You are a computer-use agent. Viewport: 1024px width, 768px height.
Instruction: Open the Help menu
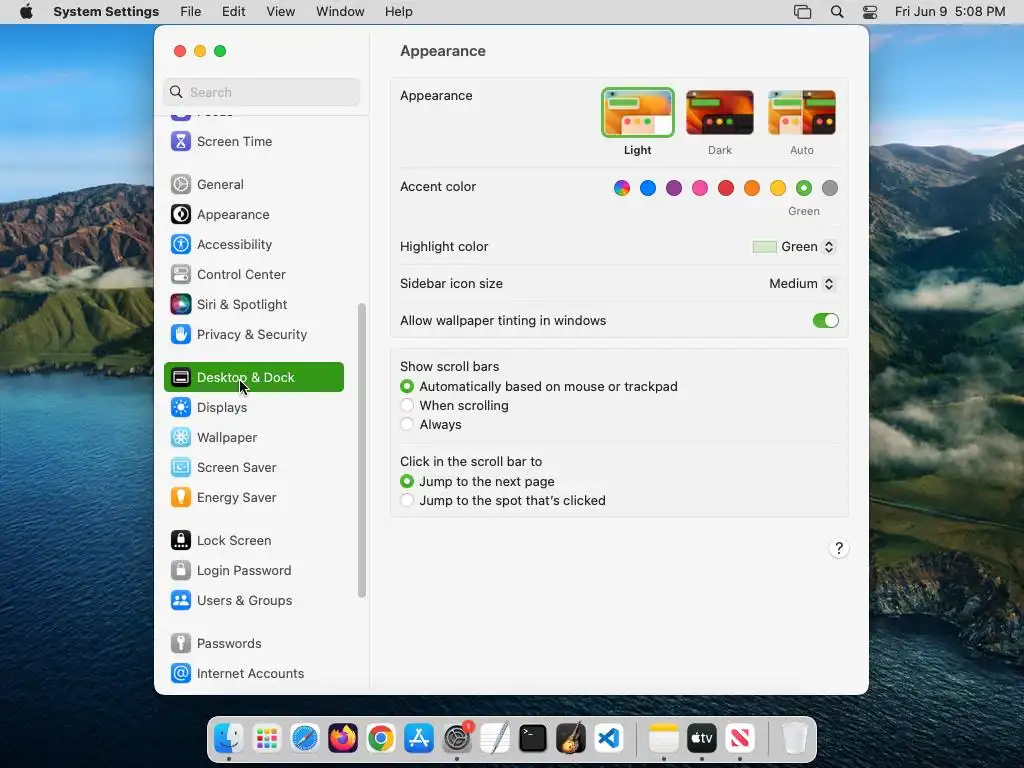[398, 12]
